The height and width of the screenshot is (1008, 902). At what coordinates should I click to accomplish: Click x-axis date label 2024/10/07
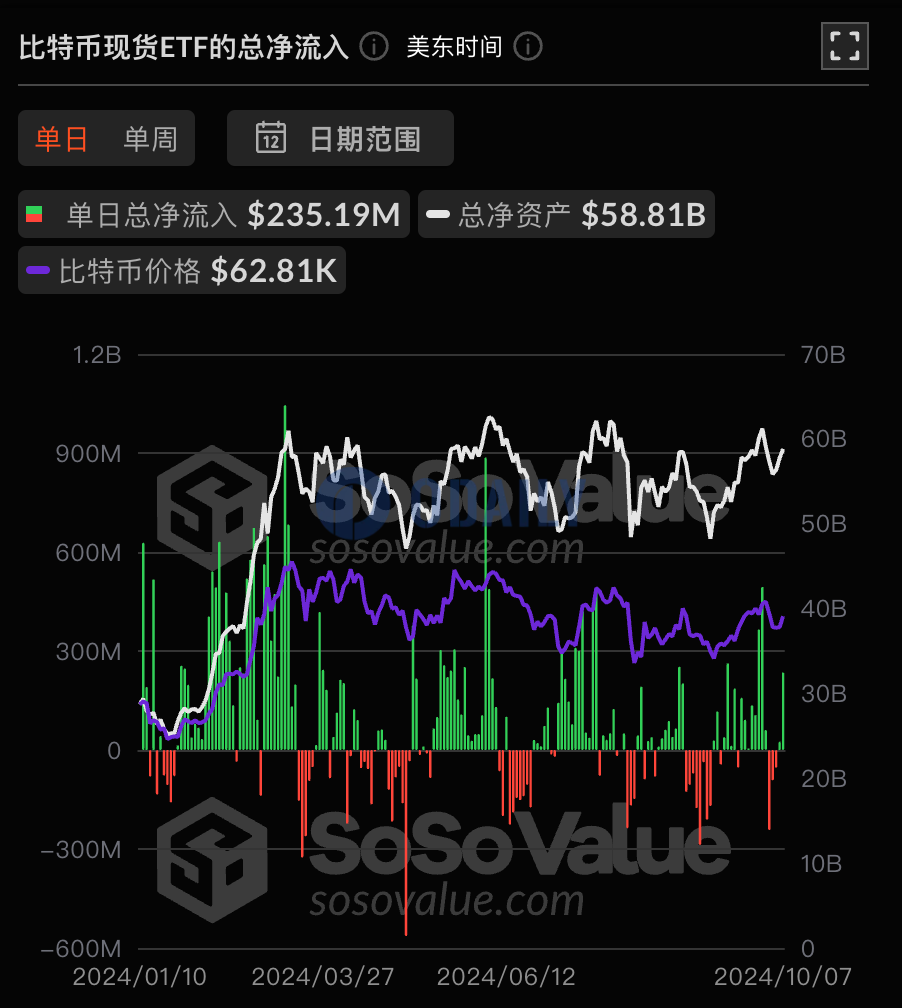(x=782, y=977)
